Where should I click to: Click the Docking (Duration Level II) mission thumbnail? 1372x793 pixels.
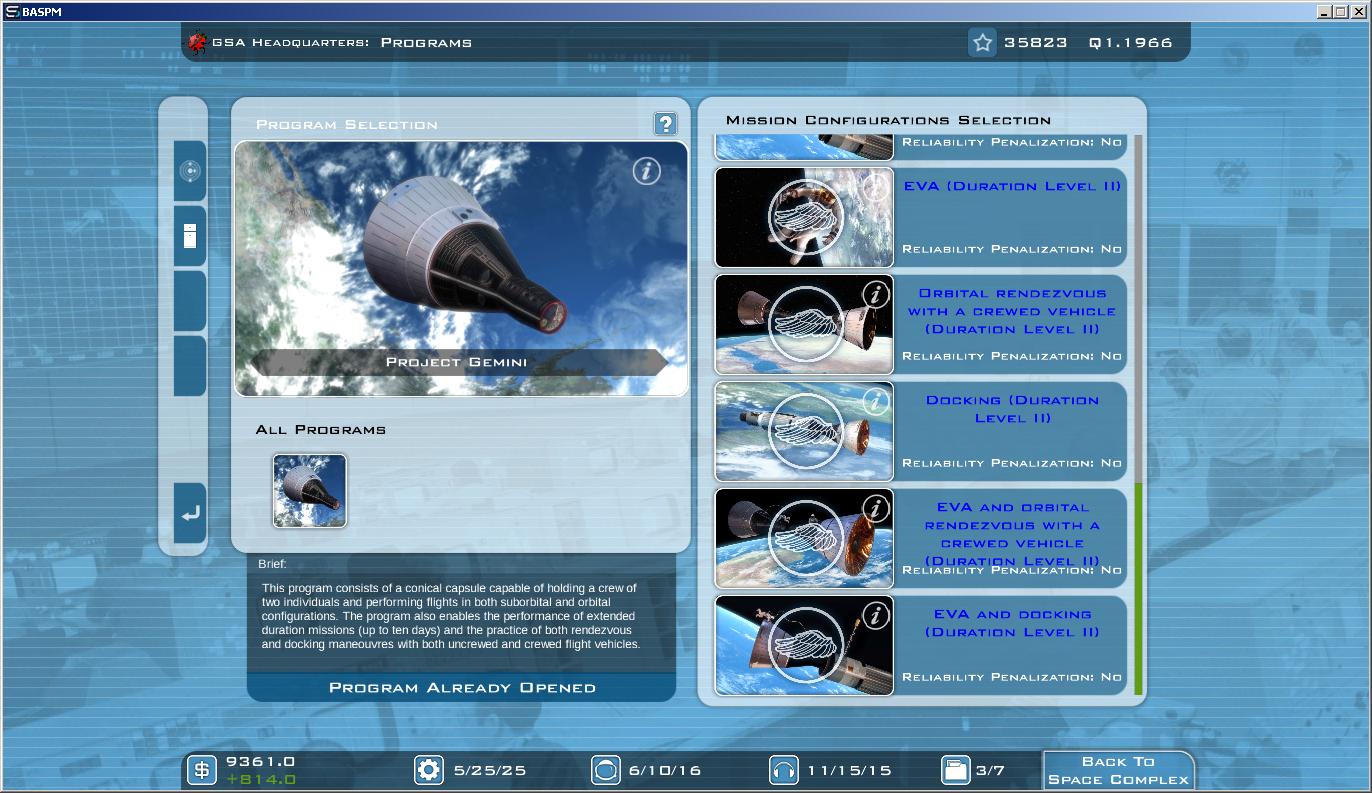804,431
